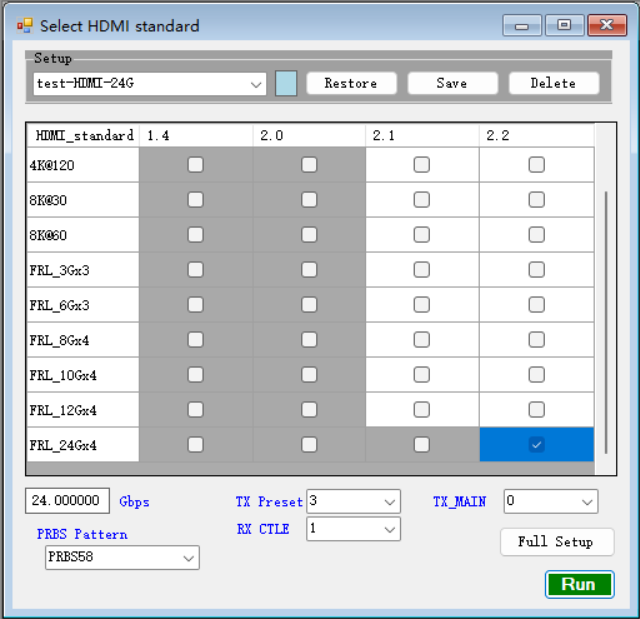Click the 24.000000 Gbps input field

point(67,501)
